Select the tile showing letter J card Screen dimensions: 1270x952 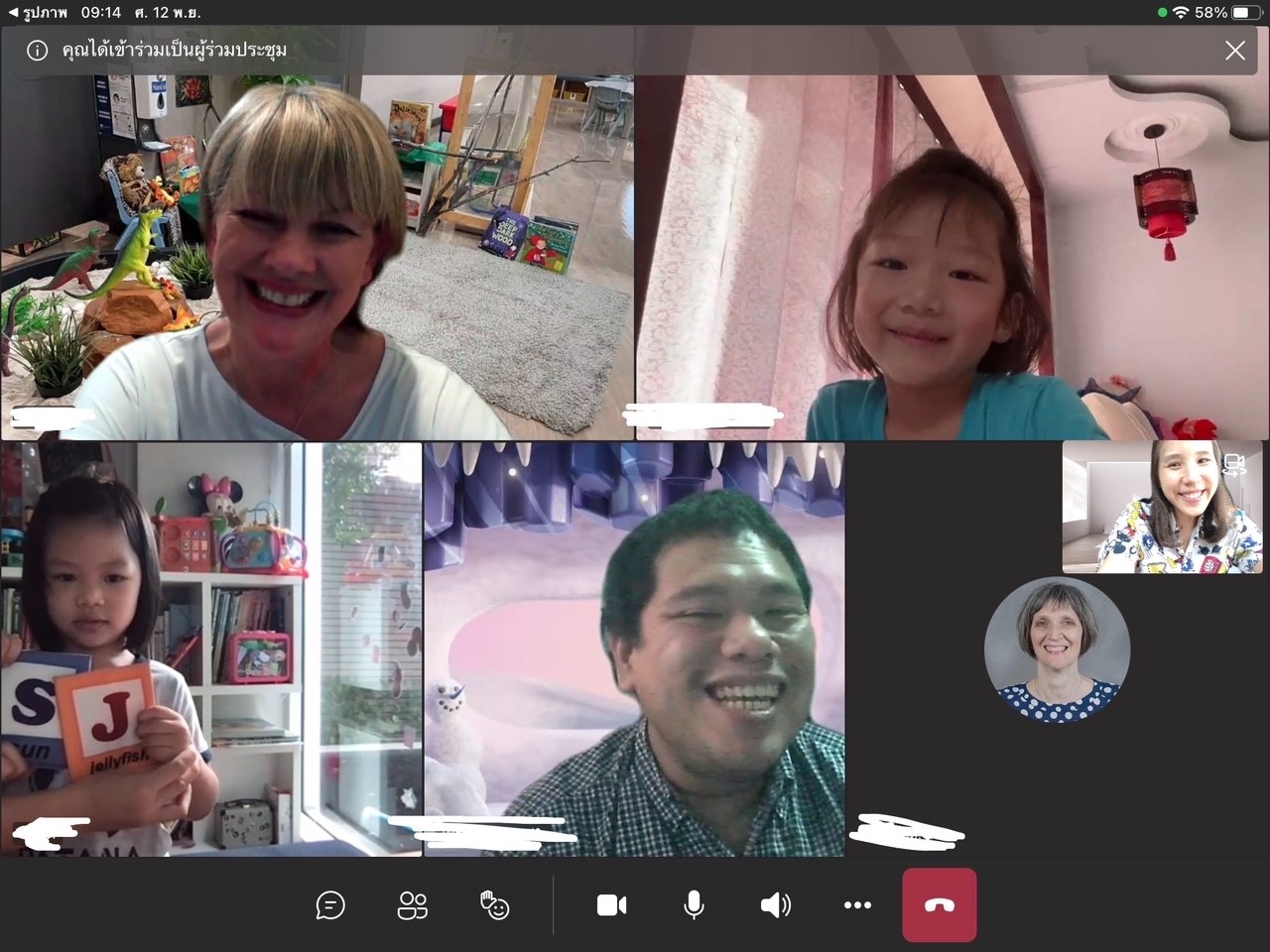coord(210,650)
